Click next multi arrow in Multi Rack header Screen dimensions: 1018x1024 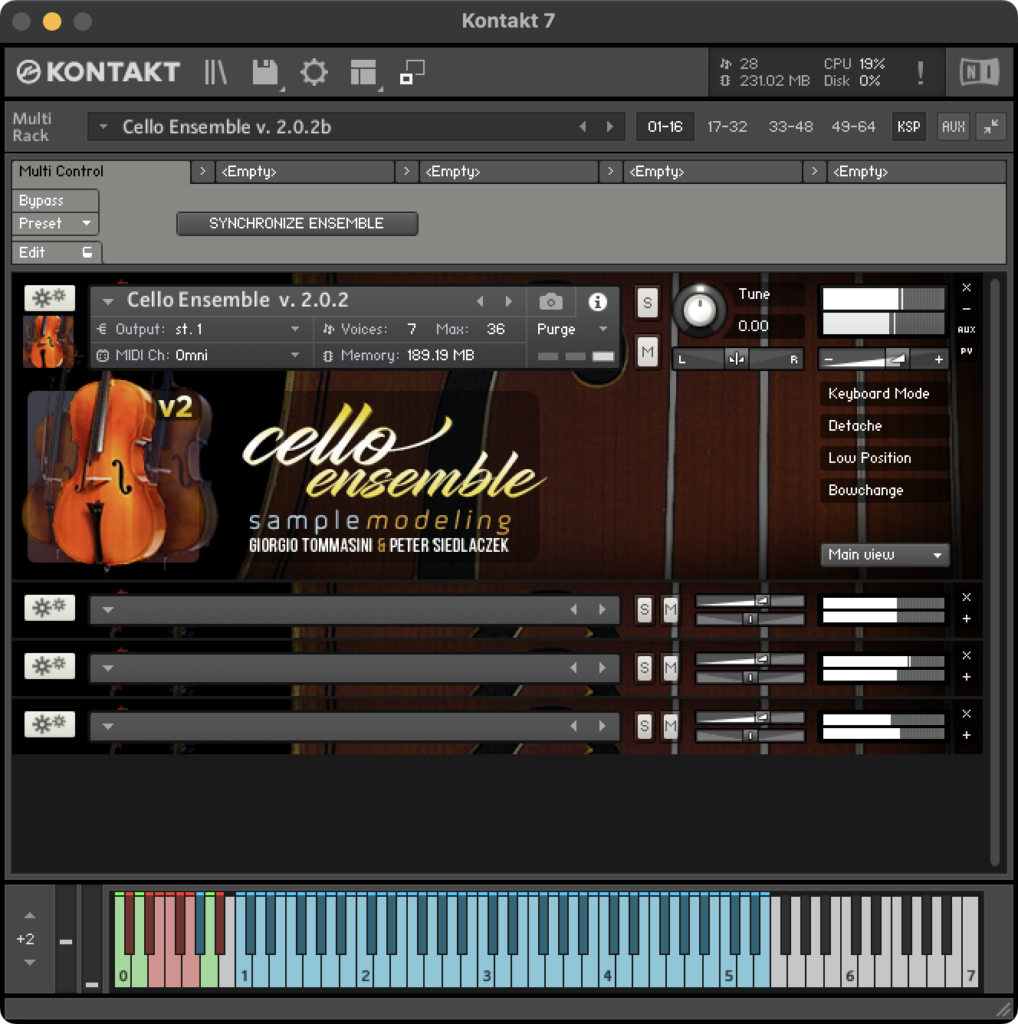[610, 127]
